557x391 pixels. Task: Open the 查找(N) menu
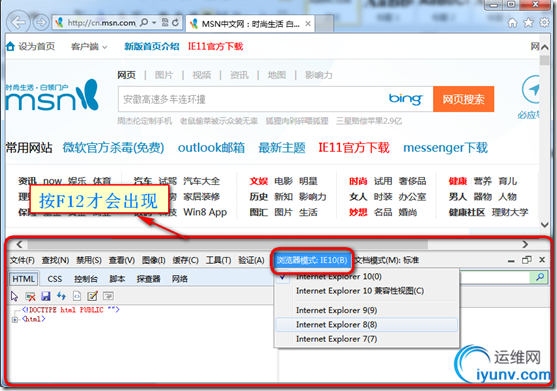coord(55,260)
